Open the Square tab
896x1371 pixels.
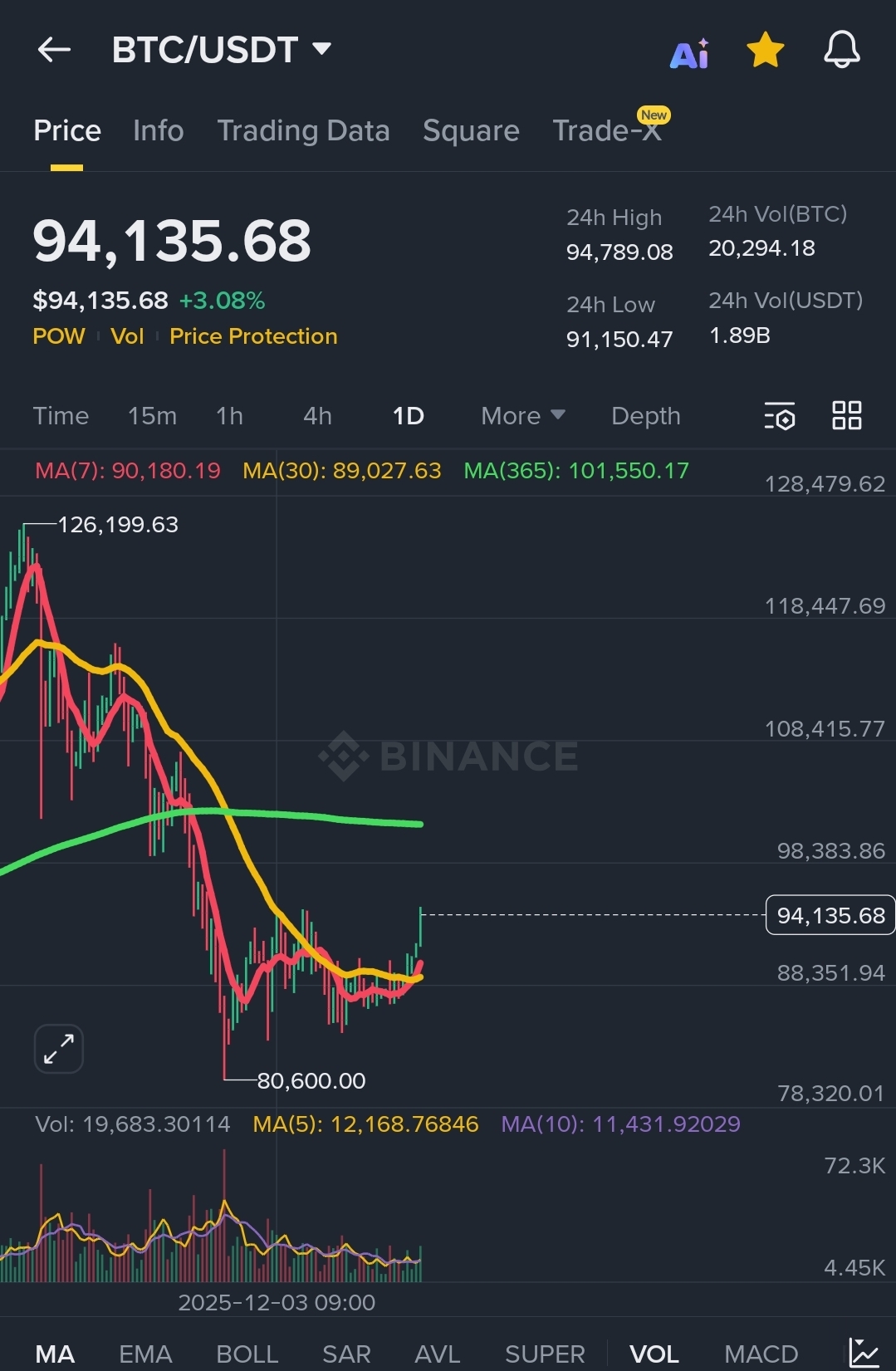(x=471, y=130)
